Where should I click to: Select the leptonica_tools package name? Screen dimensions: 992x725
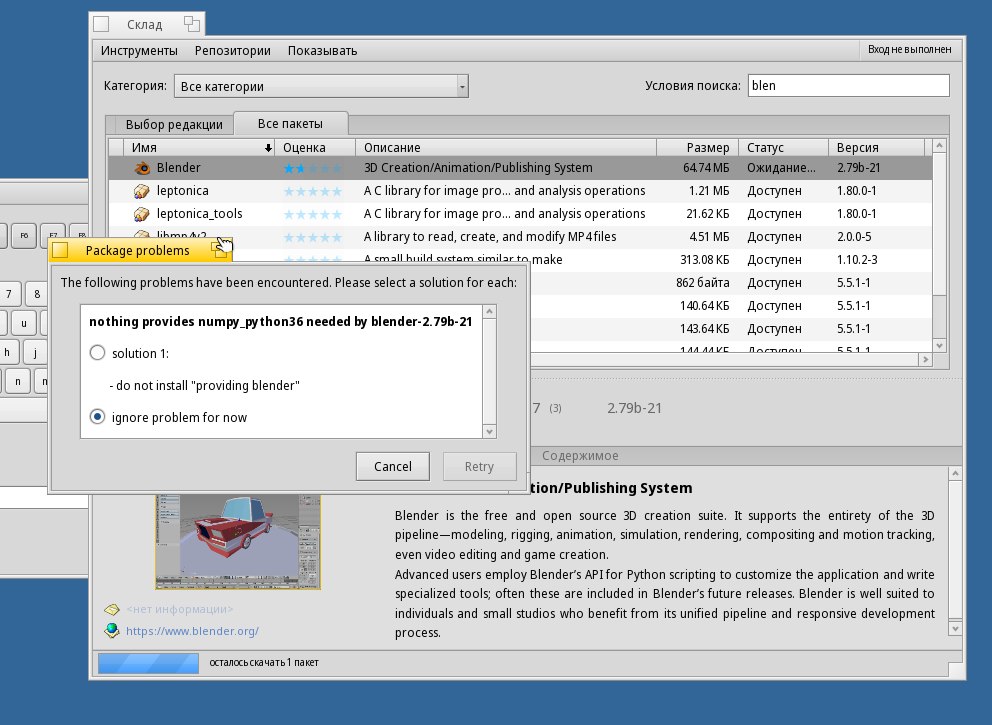(199, 214)
